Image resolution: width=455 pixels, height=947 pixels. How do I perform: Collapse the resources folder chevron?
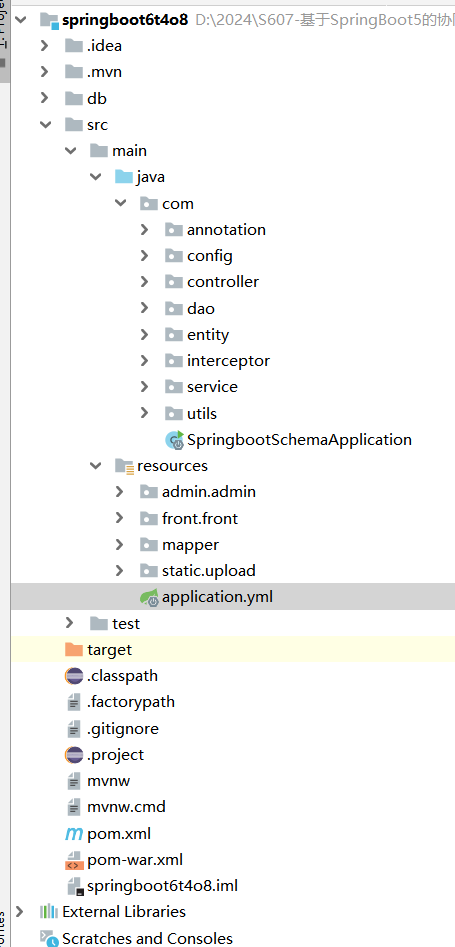click(x=95, y=466)
